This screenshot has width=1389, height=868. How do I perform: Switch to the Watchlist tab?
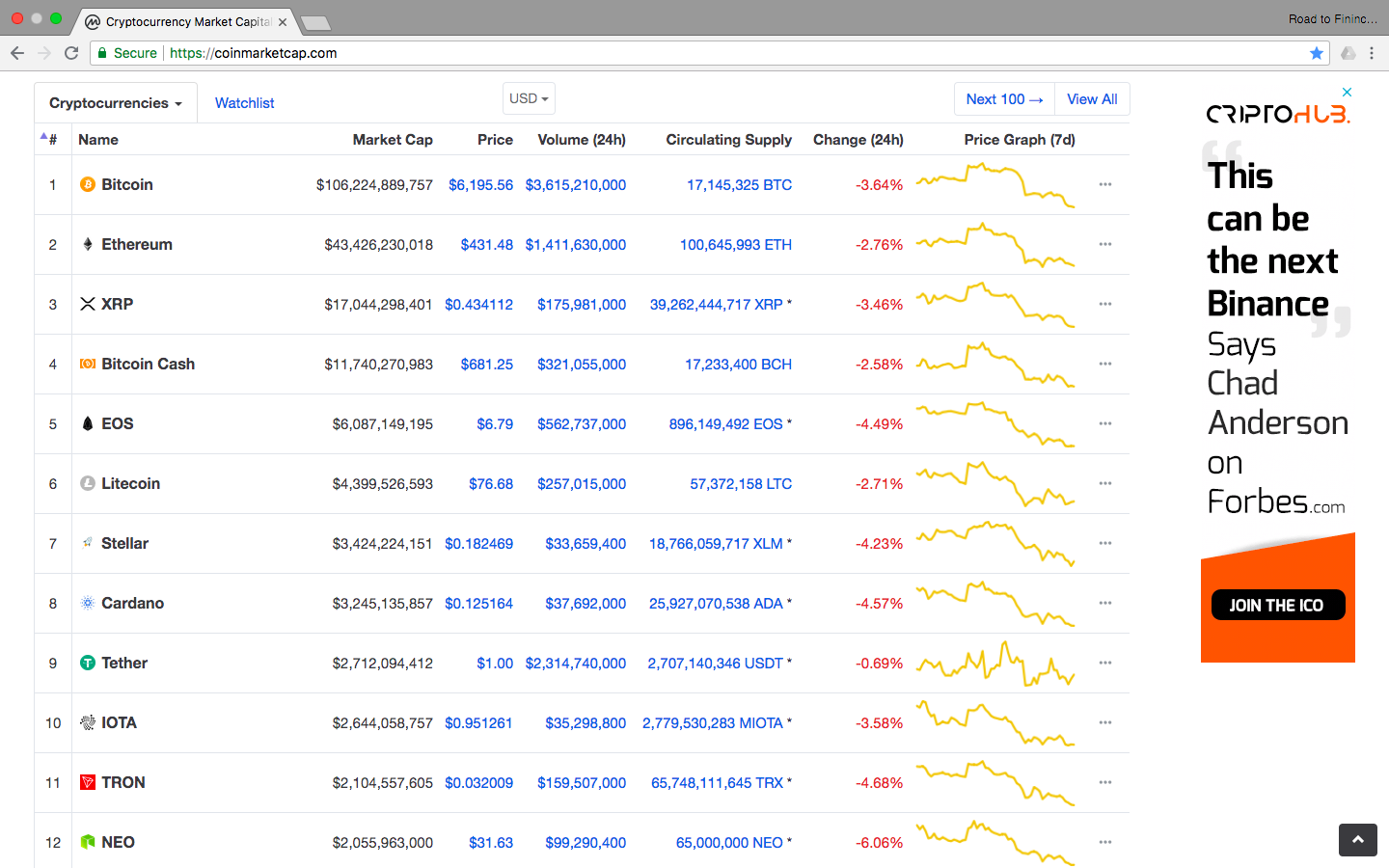pyautogui.click(x=244, y=103)
